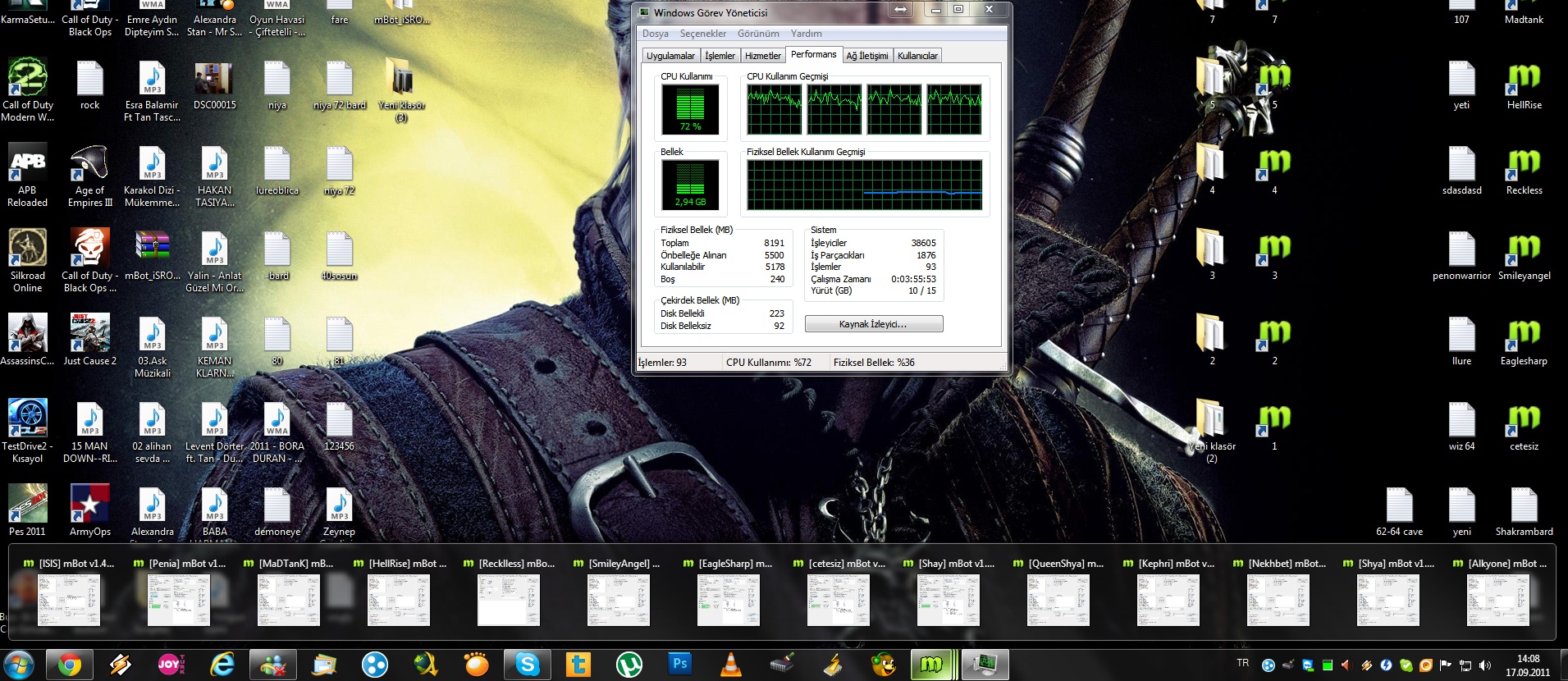Click Kaynak İzleyici button
Viewport: 1568px width, 681px height.
coord(873,324)
